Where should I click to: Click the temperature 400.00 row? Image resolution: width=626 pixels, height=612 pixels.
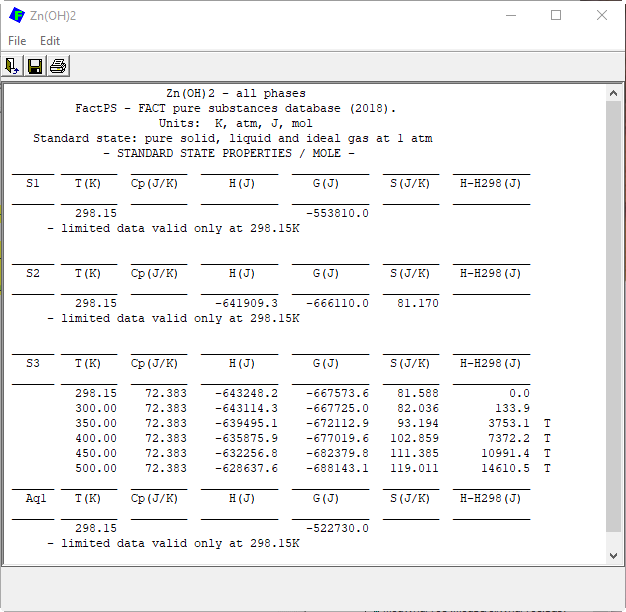[x=96, y=438]
